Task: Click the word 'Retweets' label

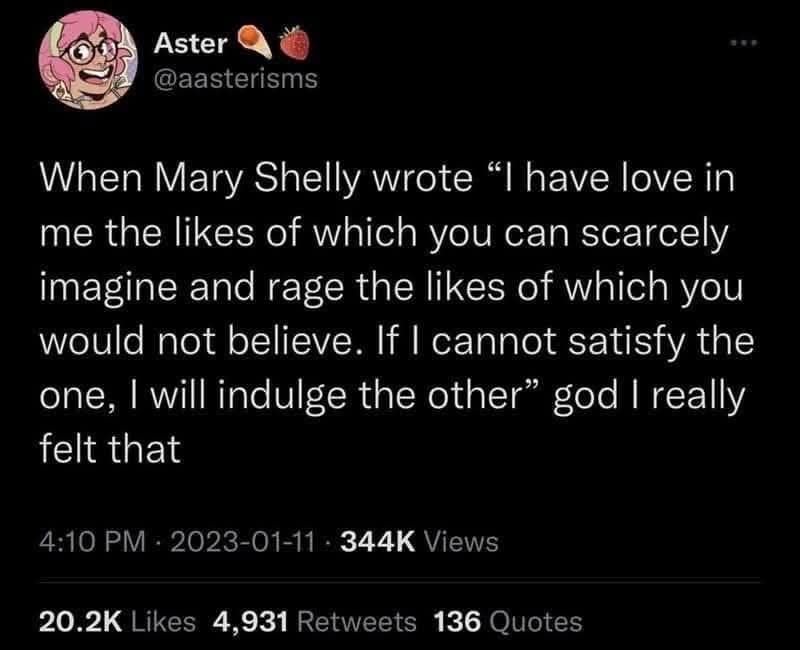Action: coord(356,622)
